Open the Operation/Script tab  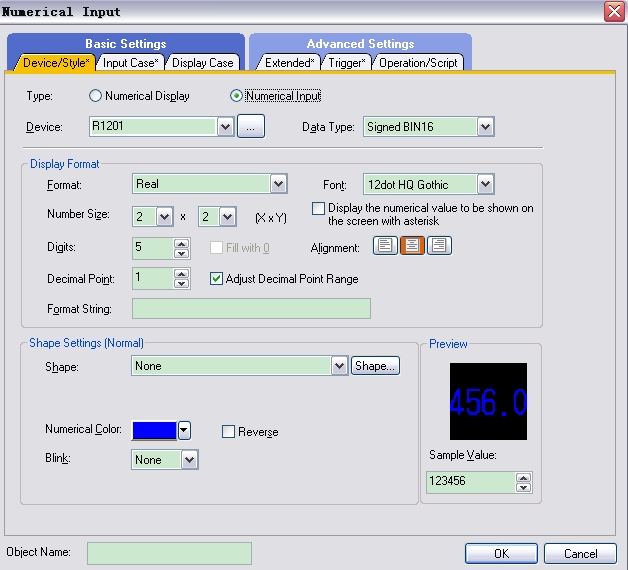[418, 63]
